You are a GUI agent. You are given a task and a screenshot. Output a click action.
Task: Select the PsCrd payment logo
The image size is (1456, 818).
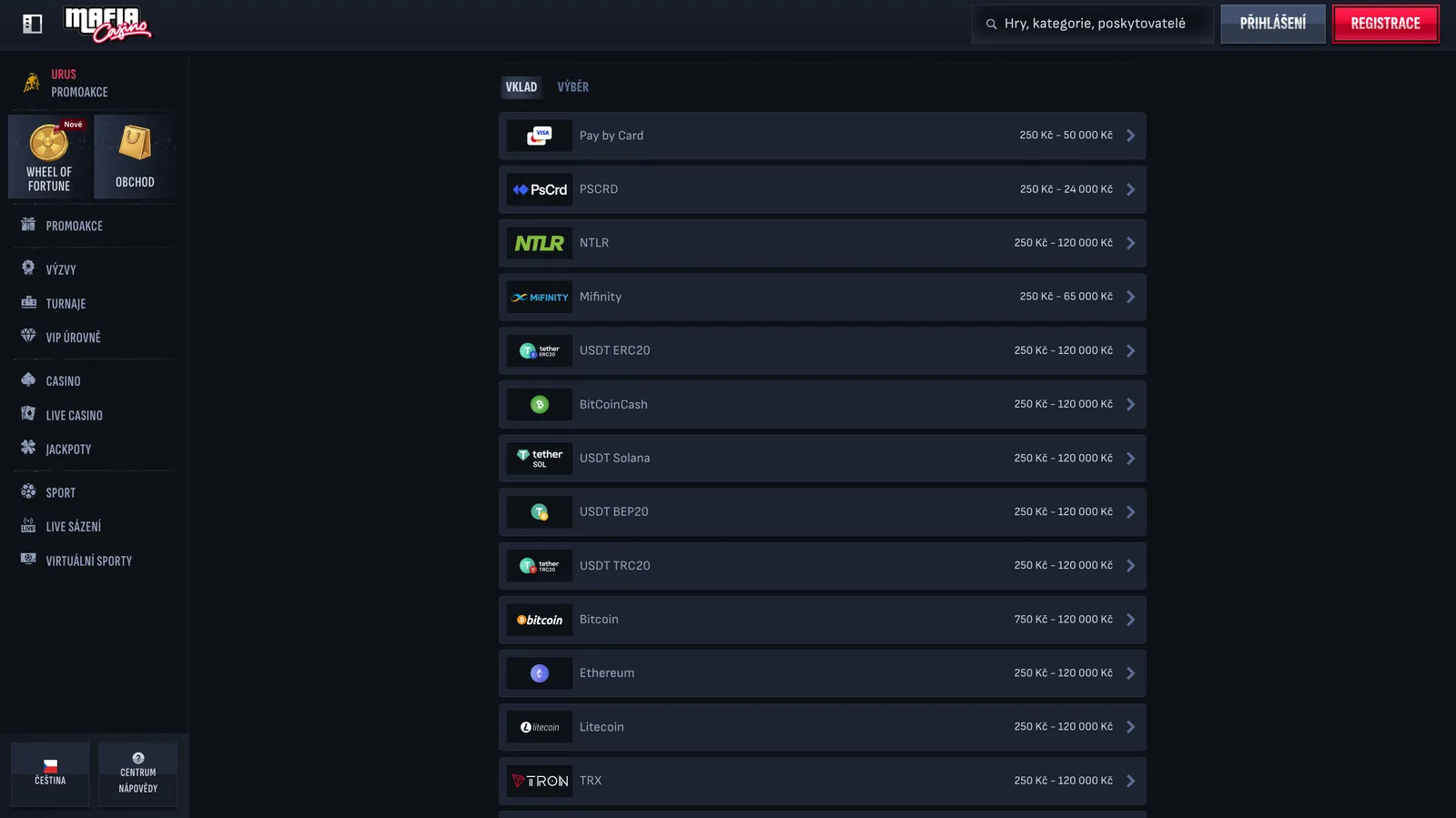click(540, 189)
